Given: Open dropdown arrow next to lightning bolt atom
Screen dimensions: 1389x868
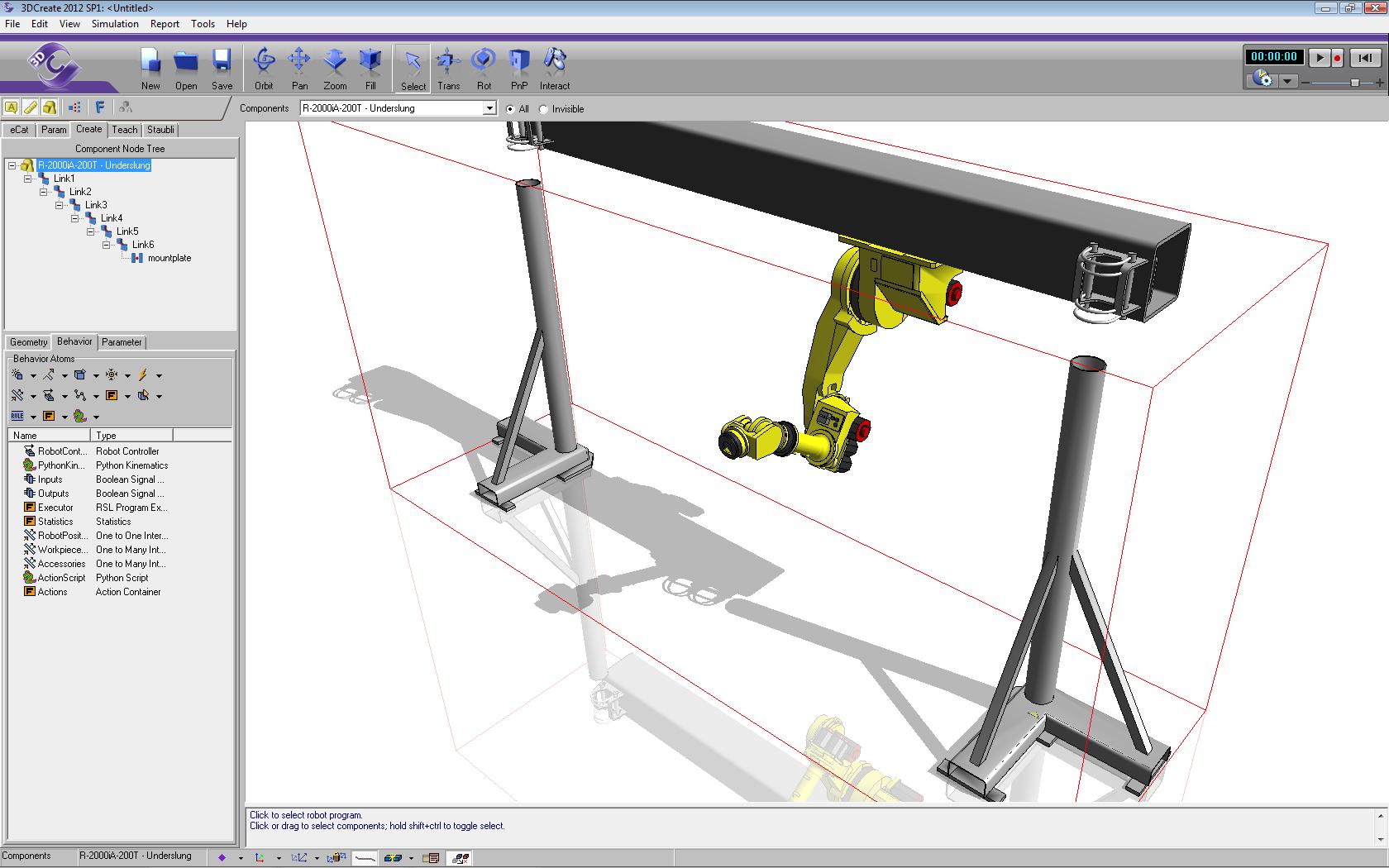Looking at the screenshot, I should (x=159, y=375).
